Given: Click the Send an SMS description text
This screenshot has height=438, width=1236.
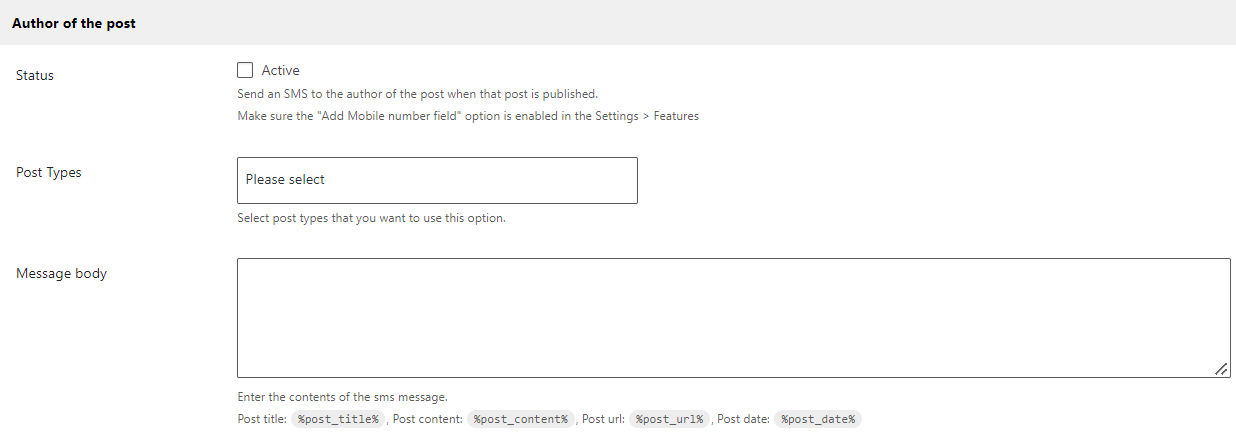Looking at the screenshot, I should 417,94.
